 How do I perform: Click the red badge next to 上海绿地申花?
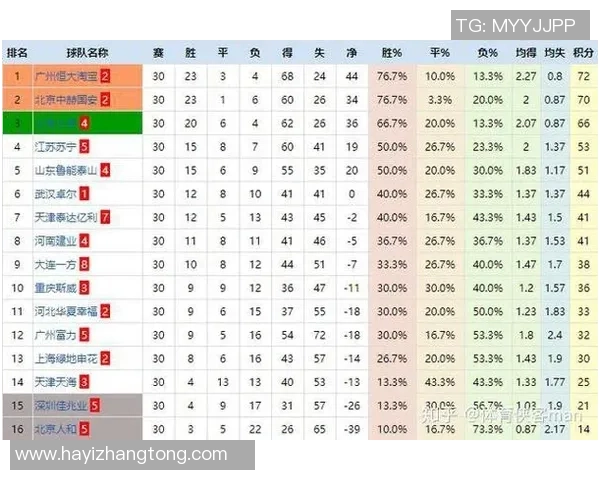coord(105,358)
